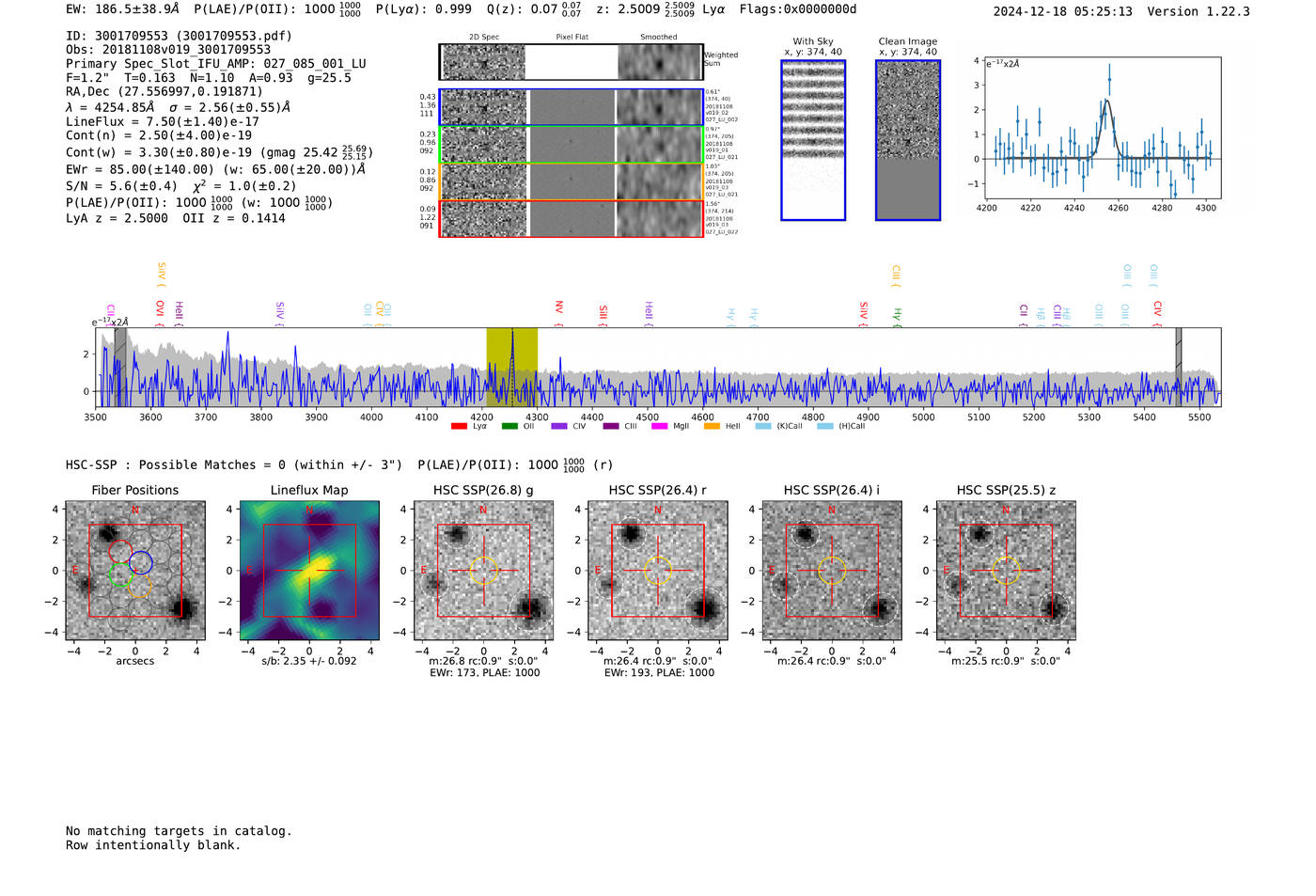The width and height of the screenshot is (1316, 896).
Task: Click the EW: 186.5±38.9Å header value
Action: click(x=122, y=8)
